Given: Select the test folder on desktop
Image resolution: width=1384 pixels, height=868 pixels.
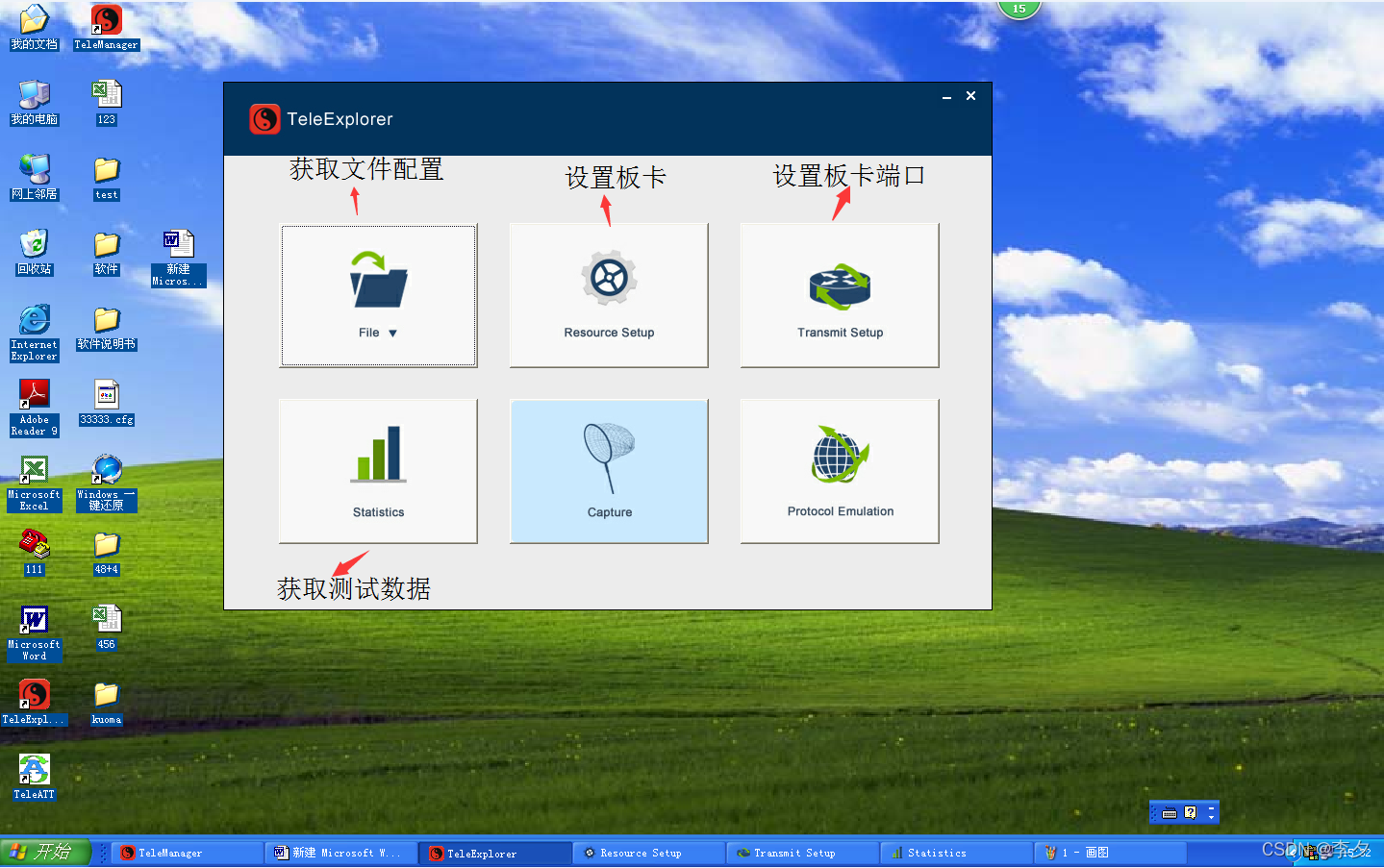Looking at the screenshot, I should click(106, 177).
